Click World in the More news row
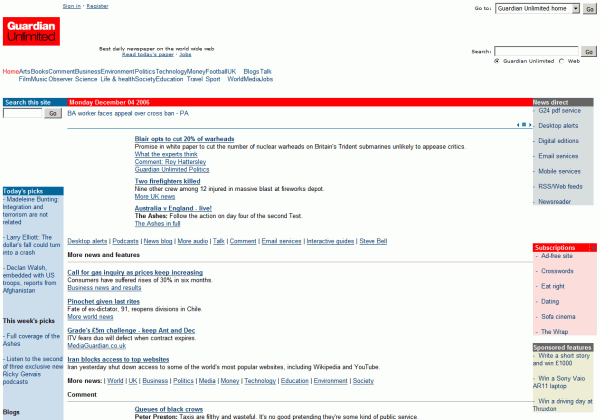This screenshot has height=420, width=600. click(x=115, y=381)
